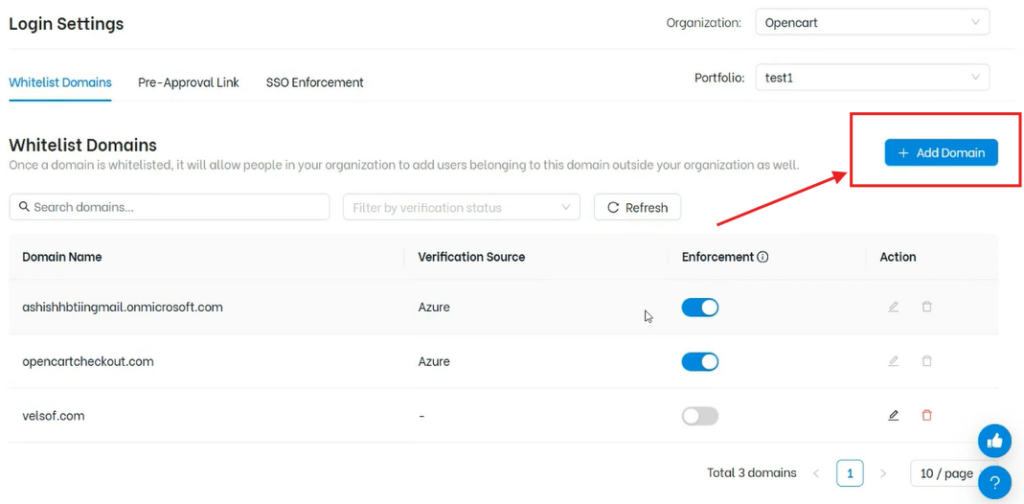Open the help question mark icon

pyautogui.click(x=994, y=482)
